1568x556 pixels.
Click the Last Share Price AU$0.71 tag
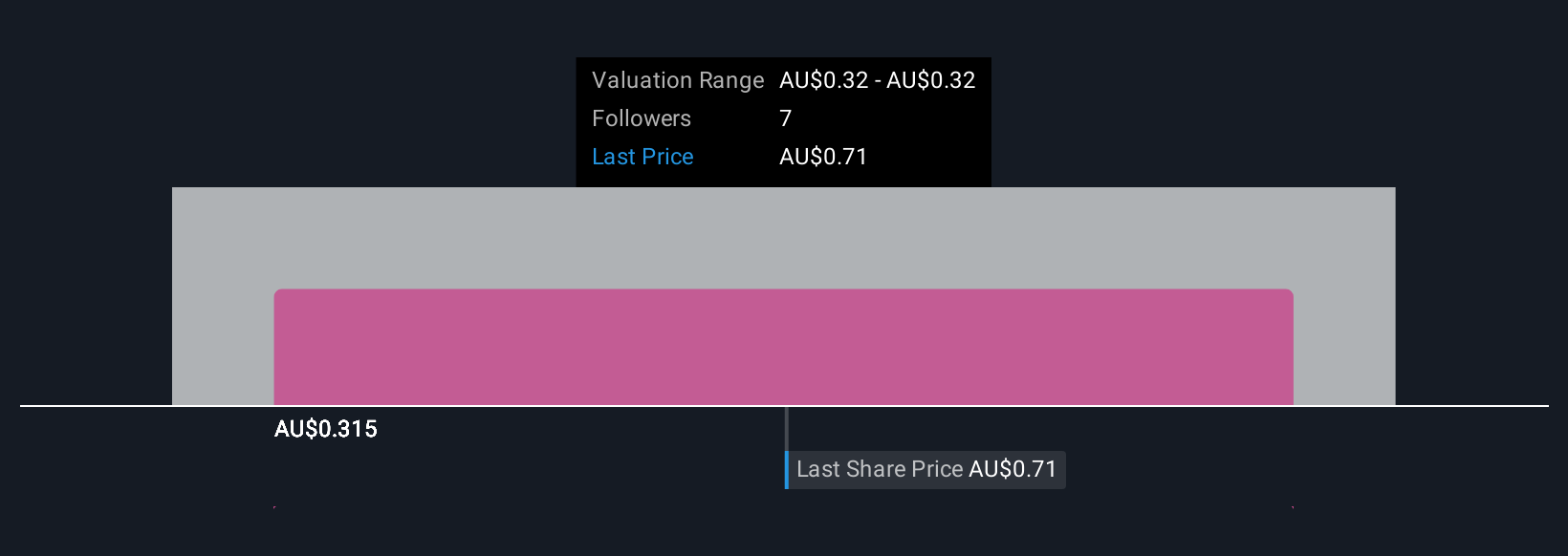(926, 469)
